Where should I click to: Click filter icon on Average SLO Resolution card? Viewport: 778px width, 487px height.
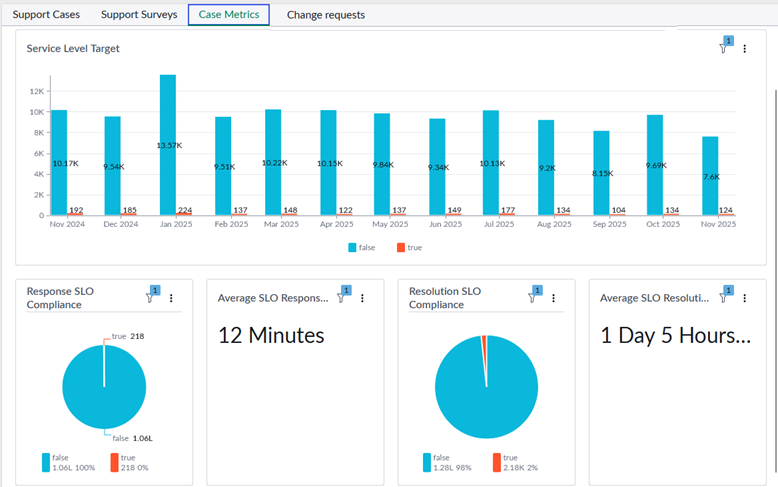[x=723, y=297]
